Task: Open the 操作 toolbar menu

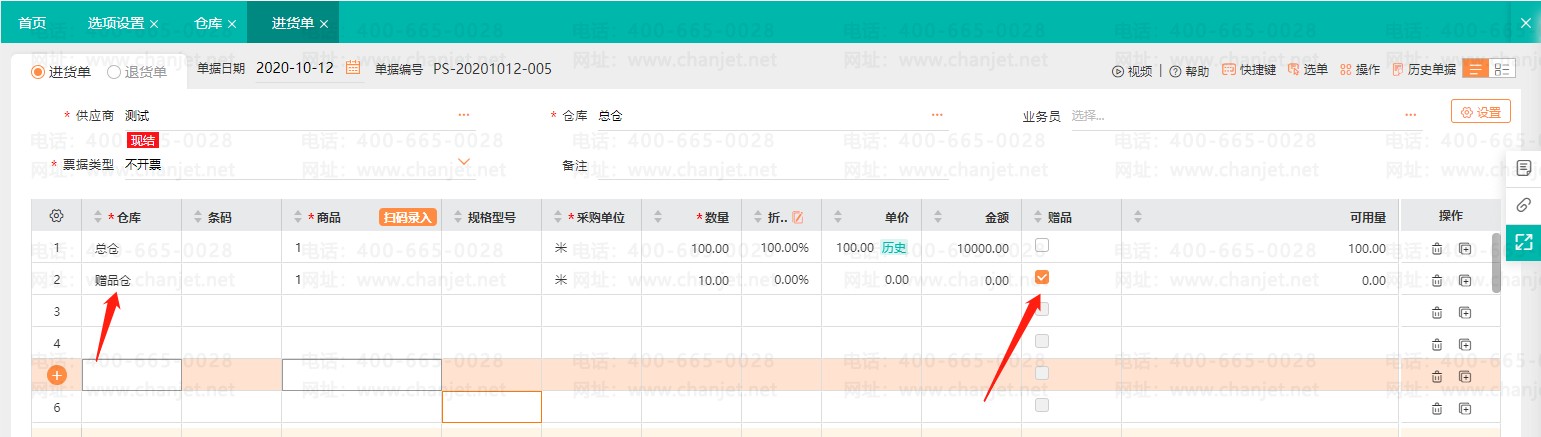Action: [x=1360, y=70]
